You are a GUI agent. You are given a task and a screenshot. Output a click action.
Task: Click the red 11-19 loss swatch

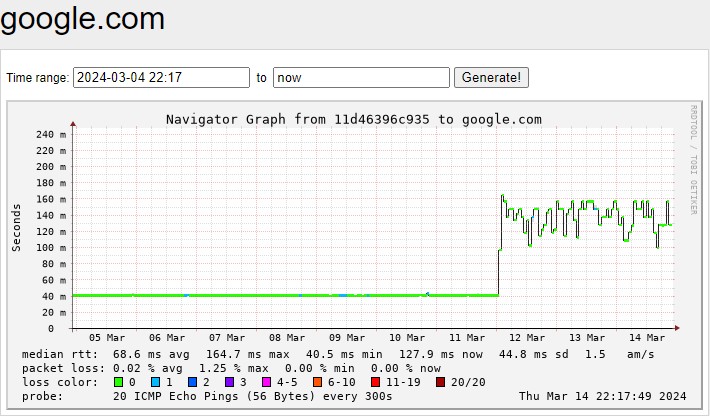pos(376,382)
